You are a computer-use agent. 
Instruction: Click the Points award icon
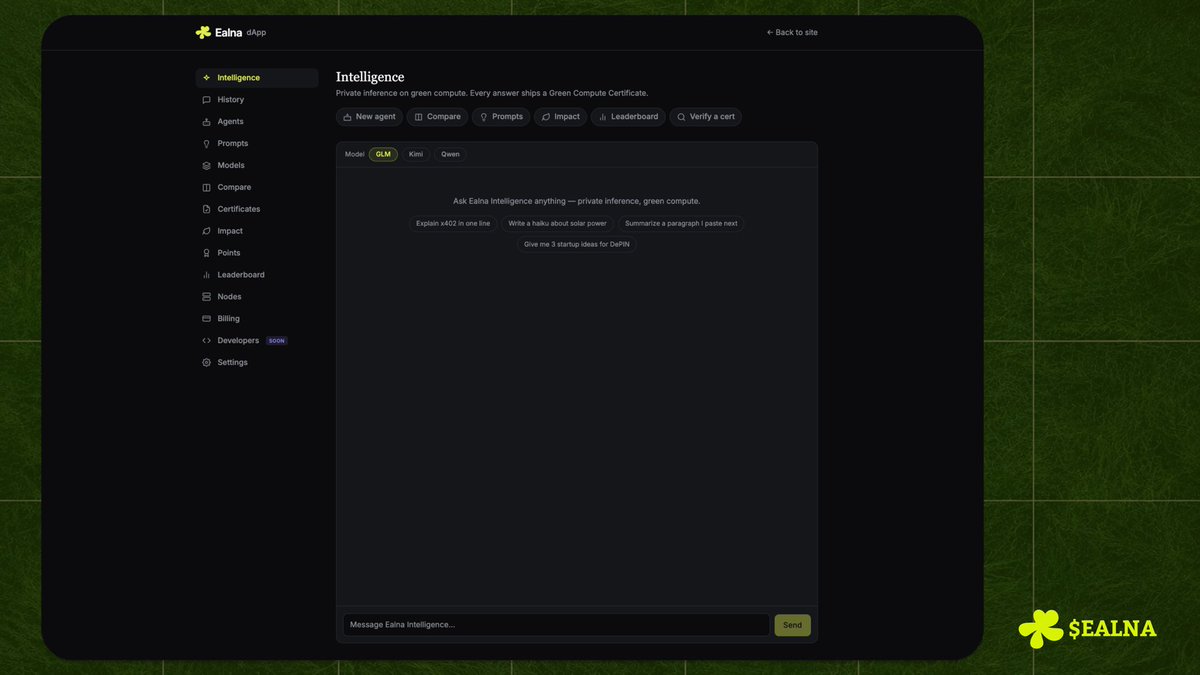click(206, 253)
